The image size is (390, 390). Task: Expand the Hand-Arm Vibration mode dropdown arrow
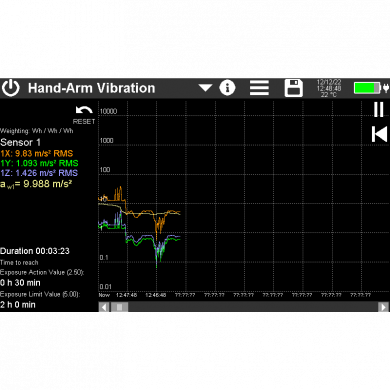coord(205,88)
